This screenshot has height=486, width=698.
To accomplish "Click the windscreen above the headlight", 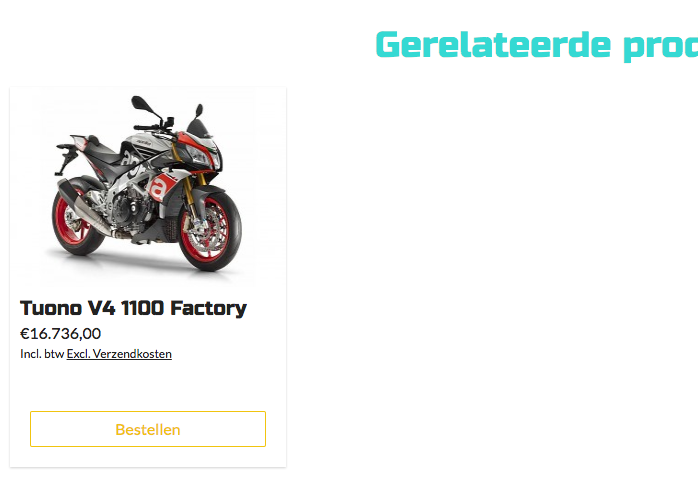I will [x=199, y=127].
